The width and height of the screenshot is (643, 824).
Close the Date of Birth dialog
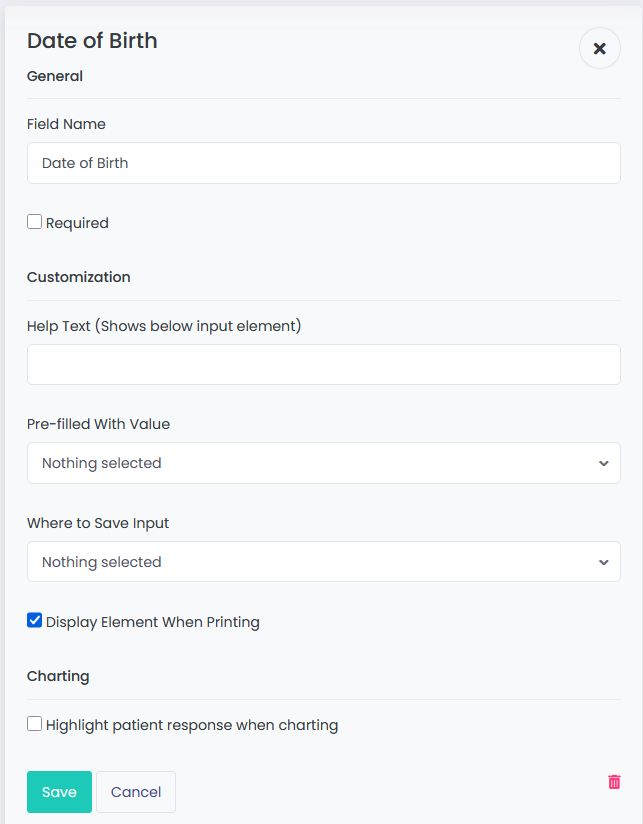click(599, 48)
